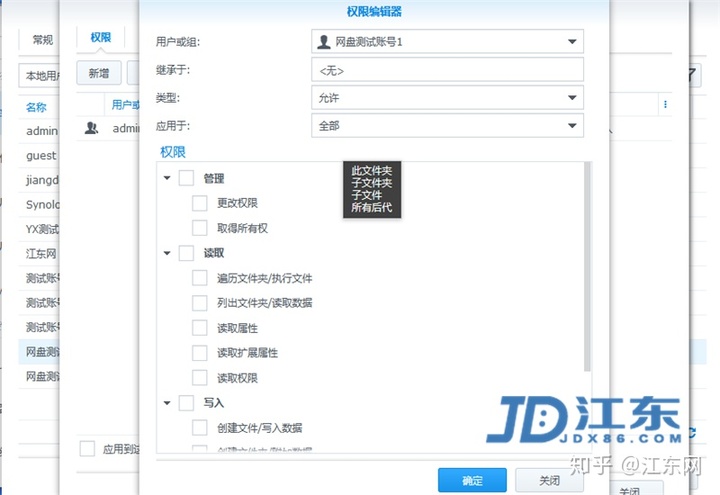Click the 关闭 button in the permission editor
This screenshot has width=720, height=495.
tap(549, 480)
